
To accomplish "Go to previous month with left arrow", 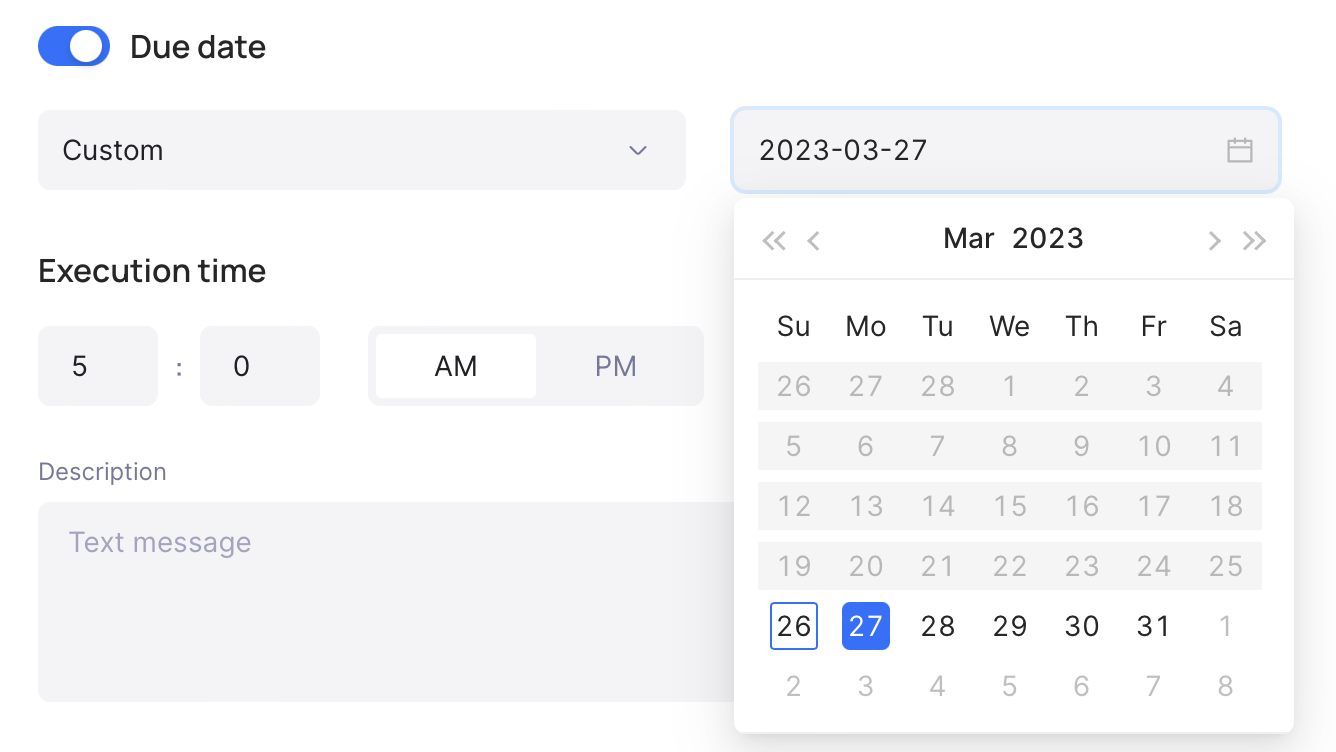I will pyautogui.click(x=813, y=240).
